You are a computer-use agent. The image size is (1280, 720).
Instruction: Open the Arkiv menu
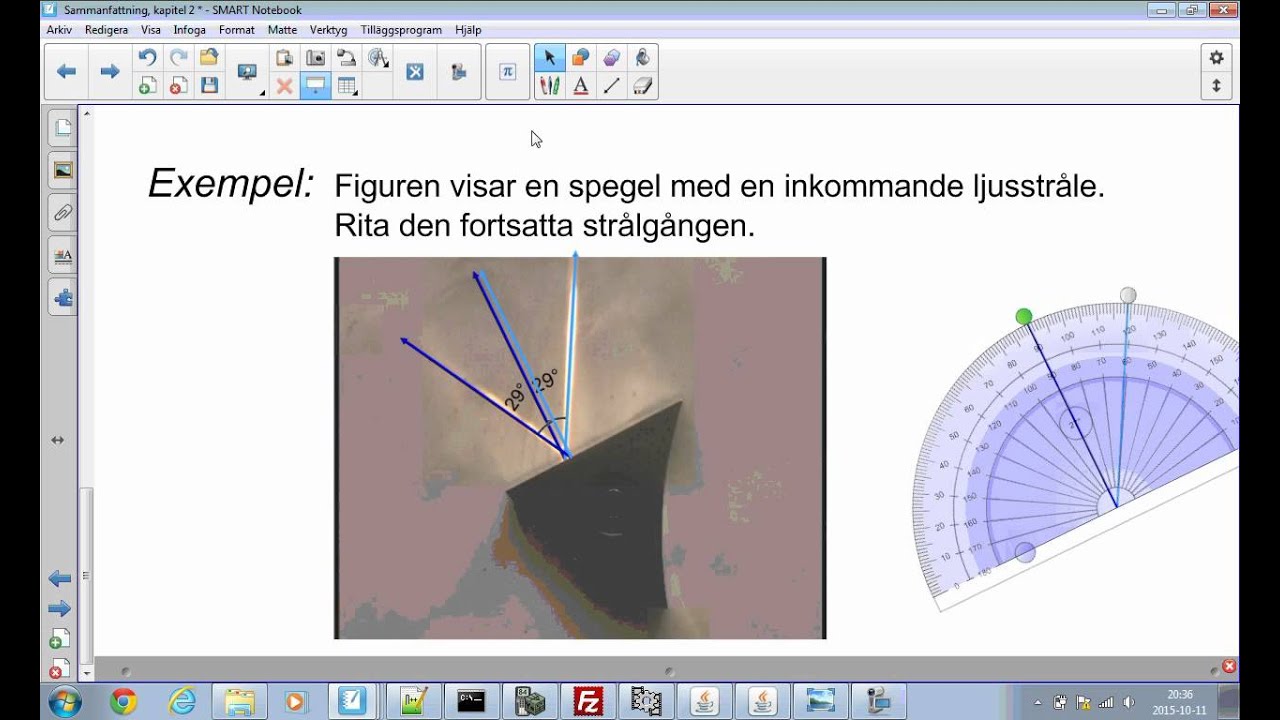coord(59,30)
